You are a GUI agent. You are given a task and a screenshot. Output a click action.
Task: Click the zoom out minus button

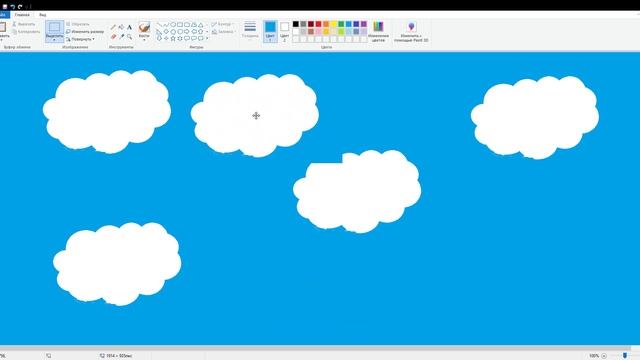point(604,356)
